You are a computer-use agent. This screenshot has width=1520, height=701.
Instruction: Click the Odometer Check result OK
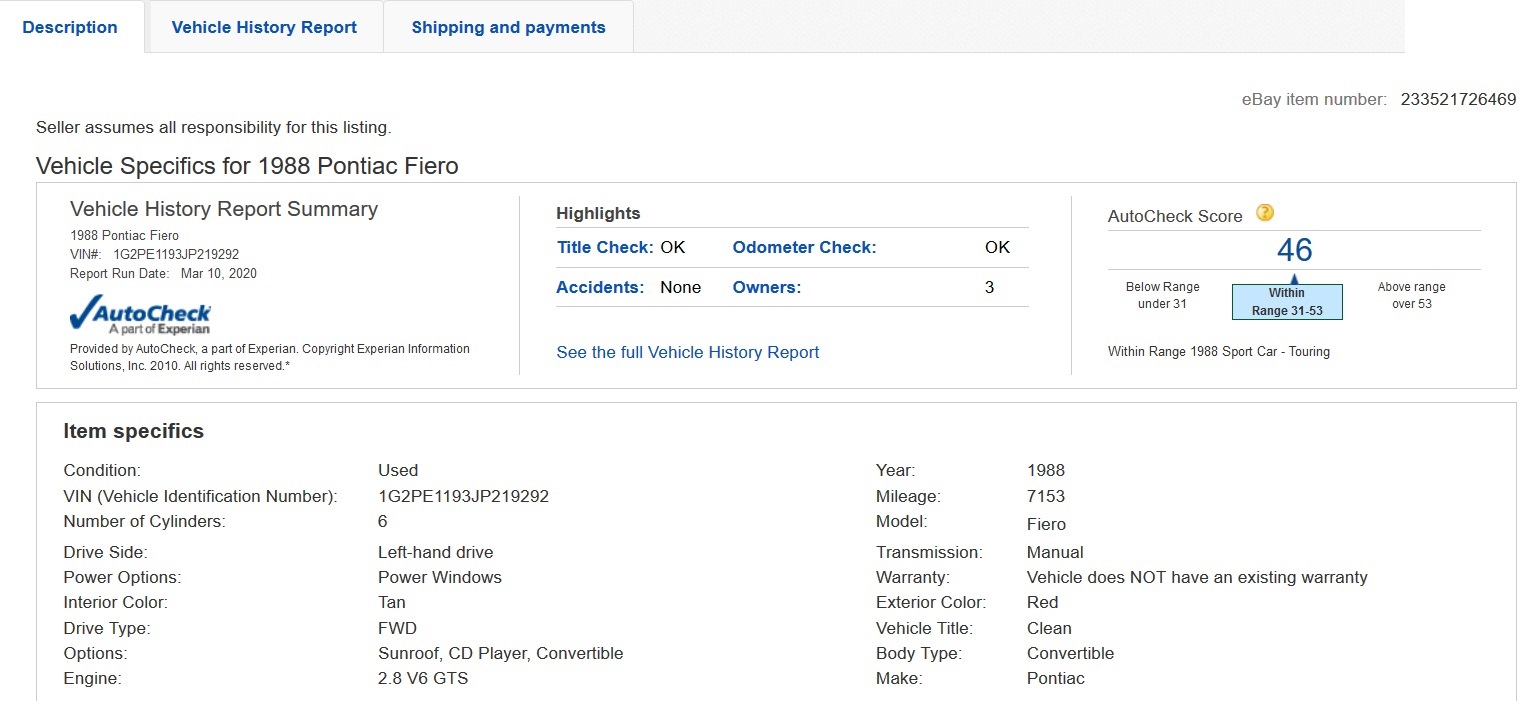tap(997, 247)
